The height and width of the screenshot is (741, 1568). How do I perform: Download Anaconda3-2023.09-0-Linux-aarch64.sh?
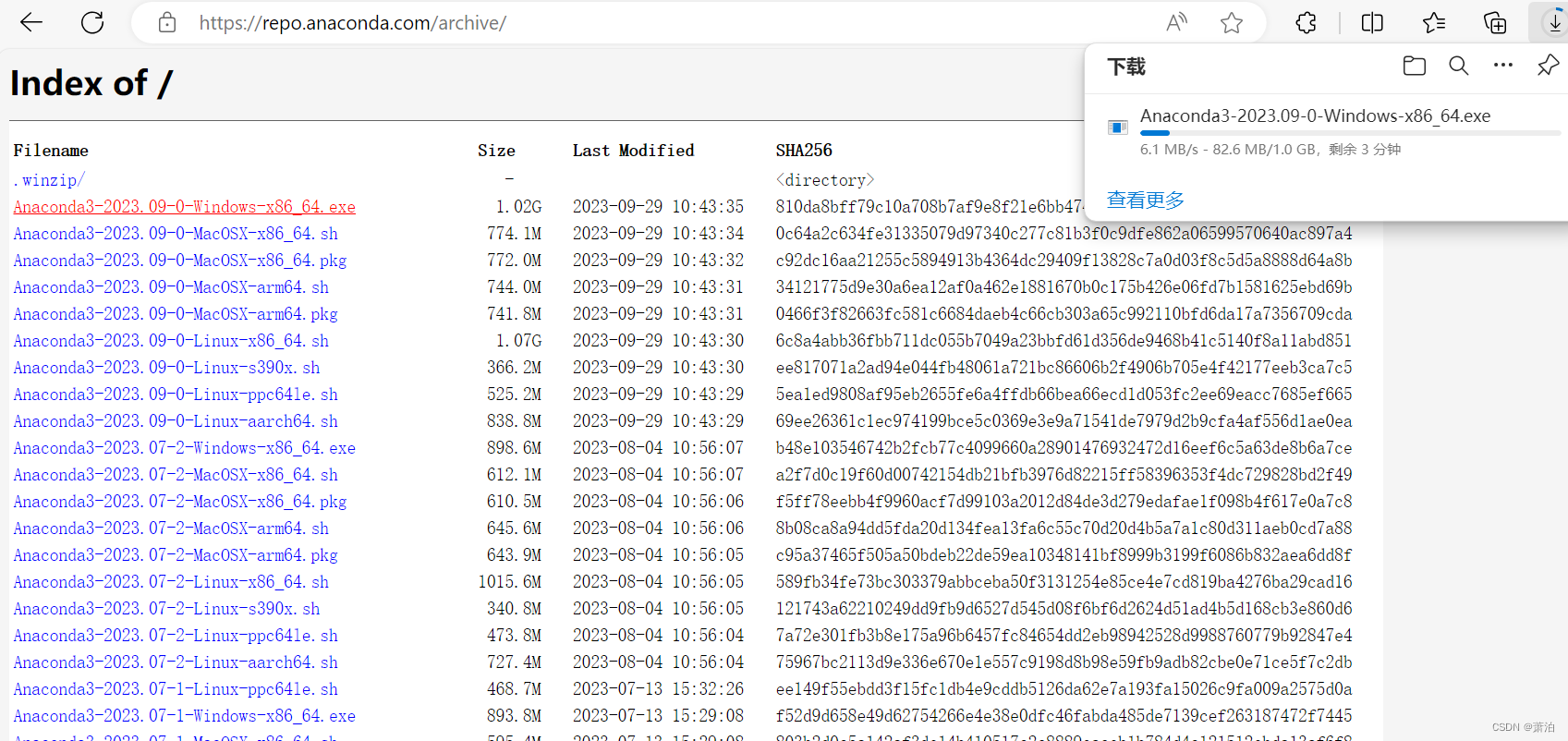(x=176, y=421)
